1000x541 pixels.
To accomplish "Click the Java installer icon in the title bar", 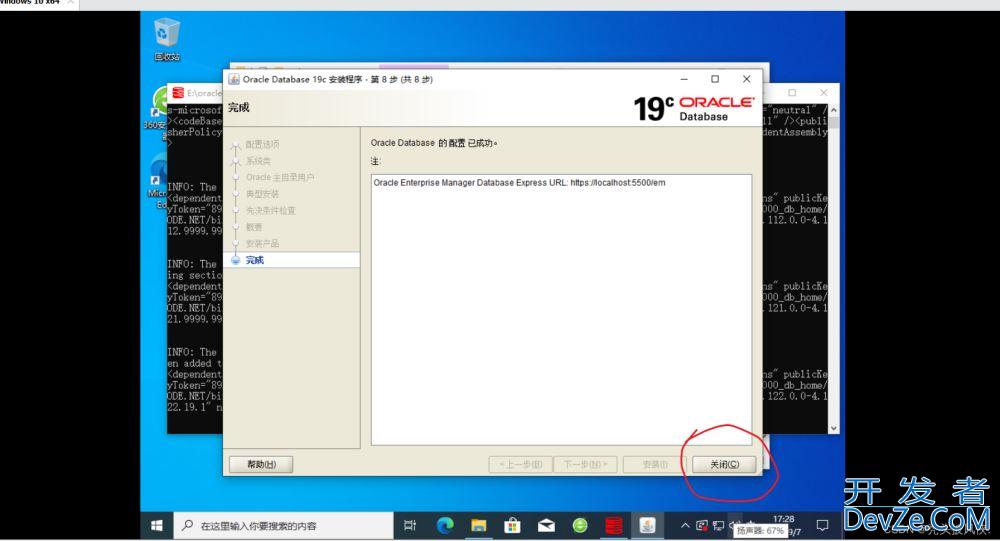I will click(234, 79).
